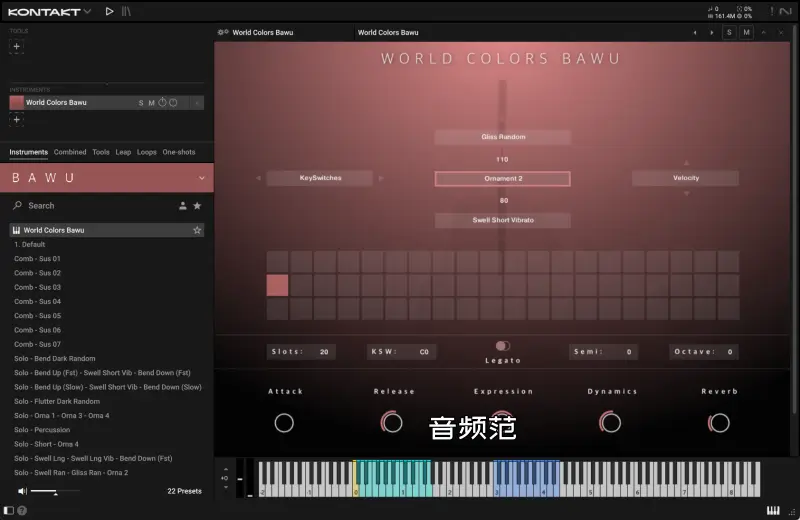
Task: Click the down arrow below Velocity
Action: coord(686,193)
